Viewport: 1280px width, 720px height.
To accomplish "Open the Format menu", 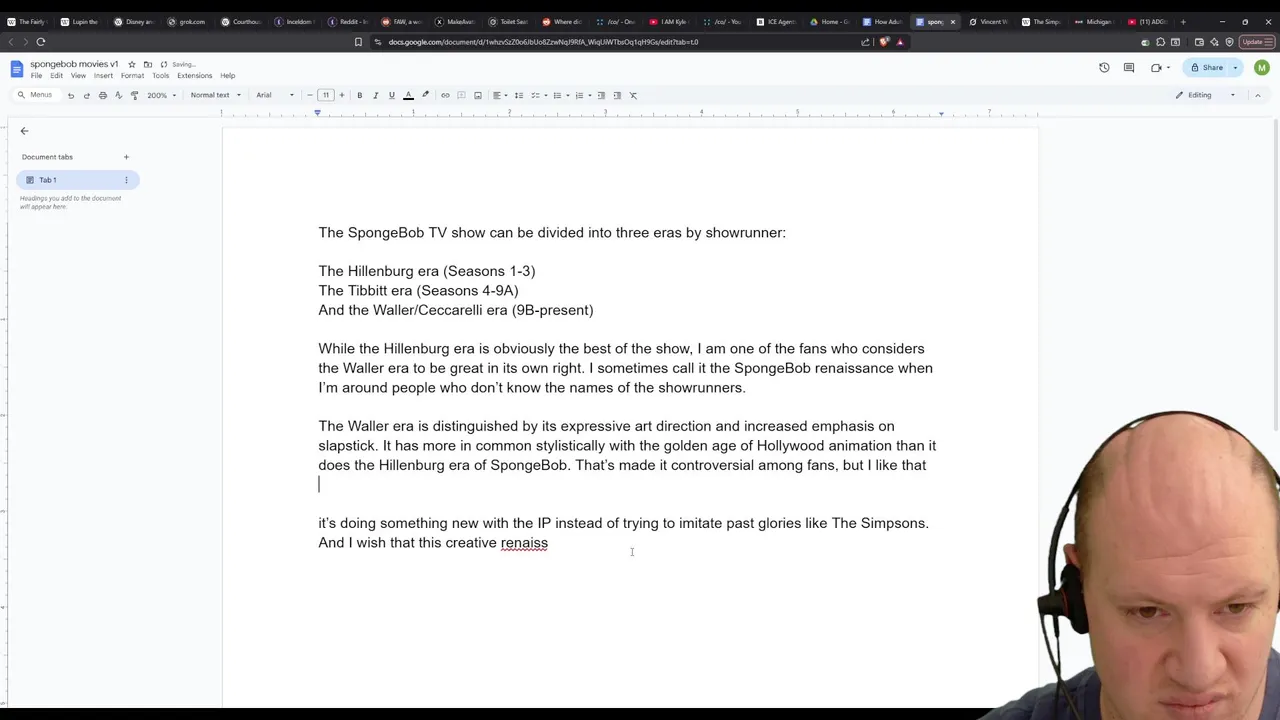I will (x=132, y=76).
